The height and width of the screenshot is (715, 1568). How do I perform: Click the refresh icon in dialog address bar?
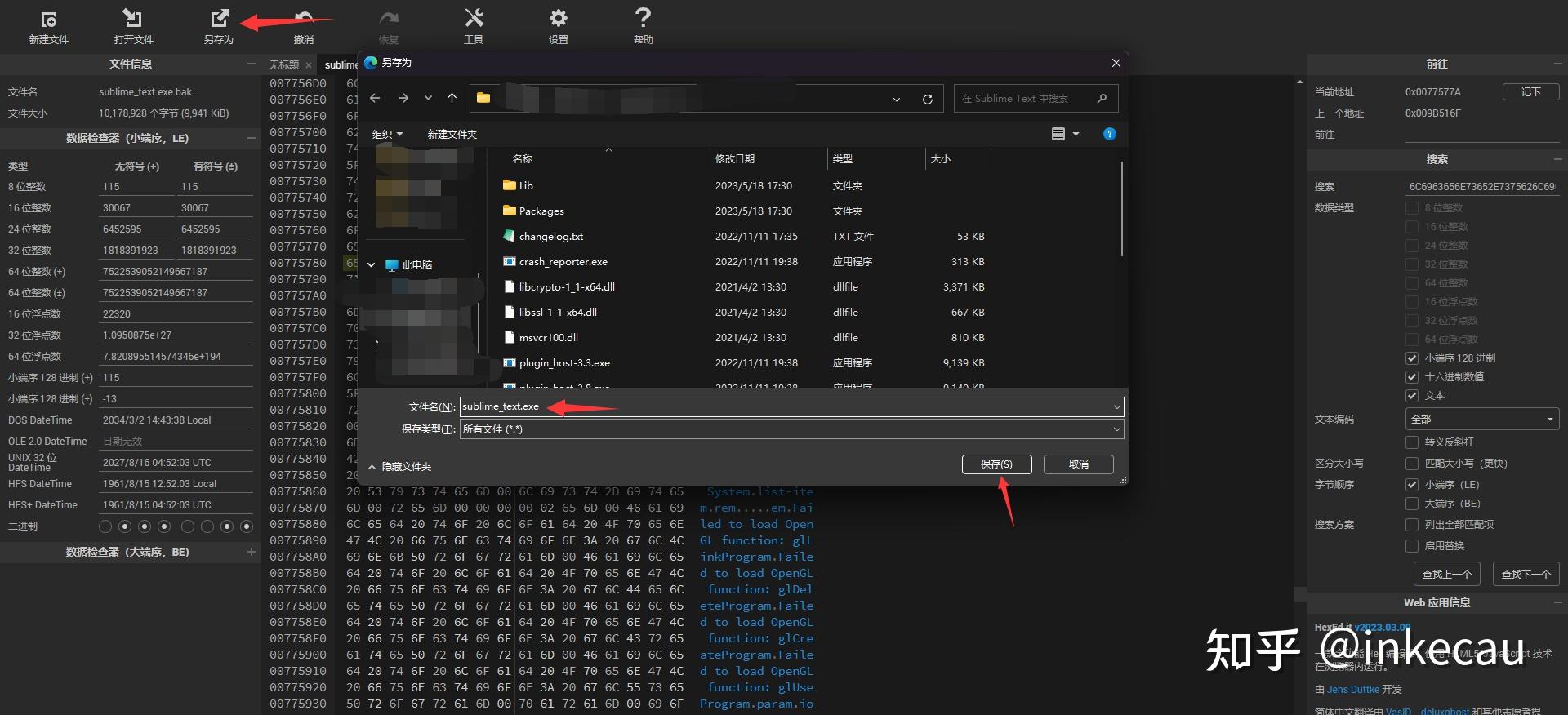[928, 99]
